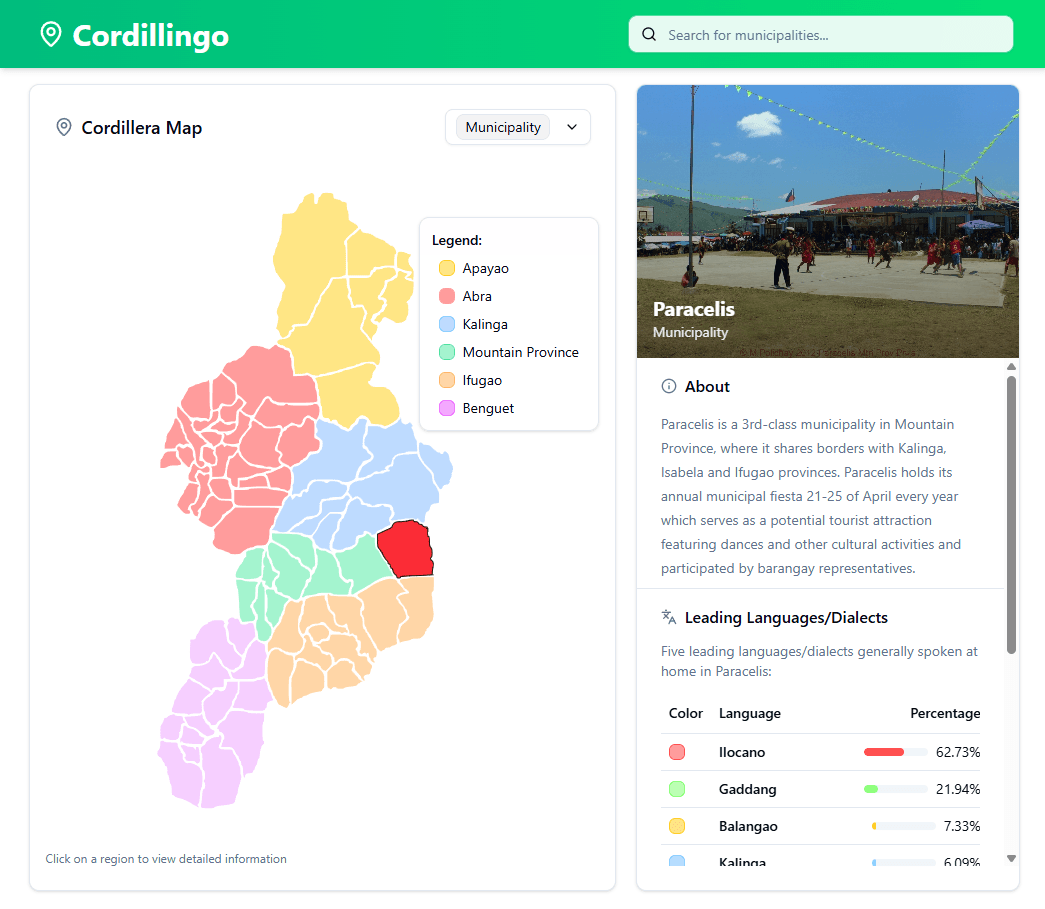The image size is (1045, 909).
Task: Click the map pin icon beside Cordillera Map
Action: [64, 127]
